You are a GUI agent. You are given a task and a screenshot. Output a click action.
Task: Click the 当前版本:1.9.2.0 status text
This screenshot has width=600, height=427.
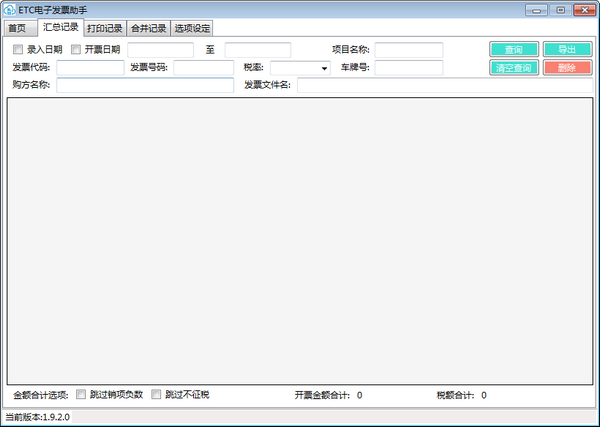click(38, 417)
